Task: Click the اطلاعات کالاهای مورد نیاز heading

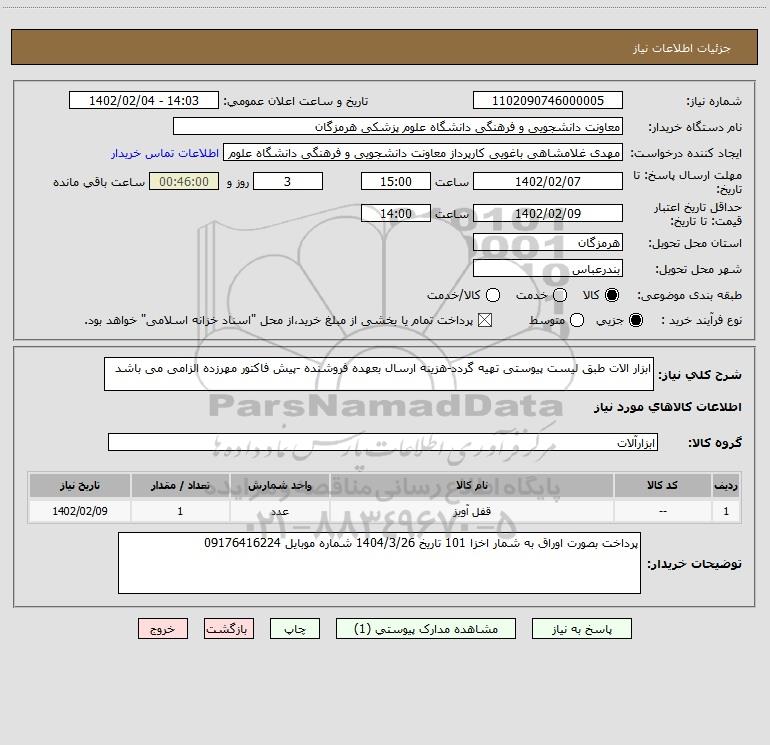Action: (x=668, y=407)
